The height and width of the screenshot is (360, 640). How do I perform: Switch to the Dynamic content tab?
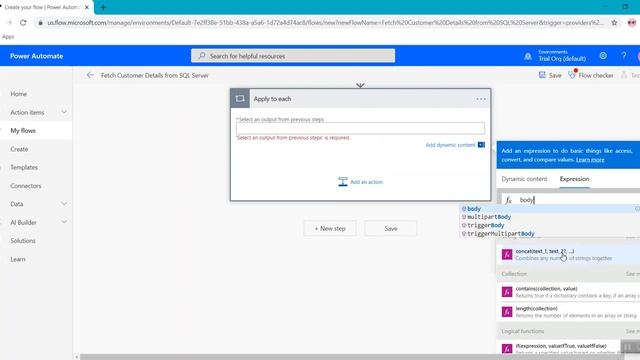pos(524,179)
